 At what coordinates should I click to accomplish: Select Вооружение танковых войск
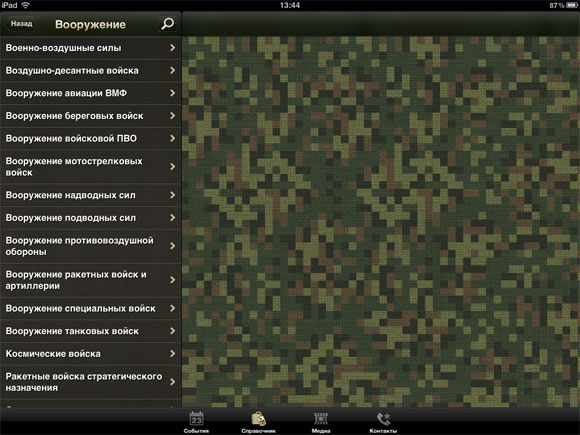91,331
